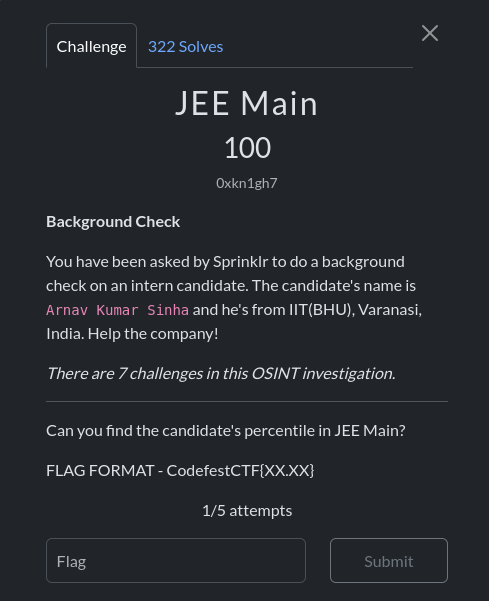489x601 pixels.
Task: Open the 322 Solves tab
Action: coord(185,47)
